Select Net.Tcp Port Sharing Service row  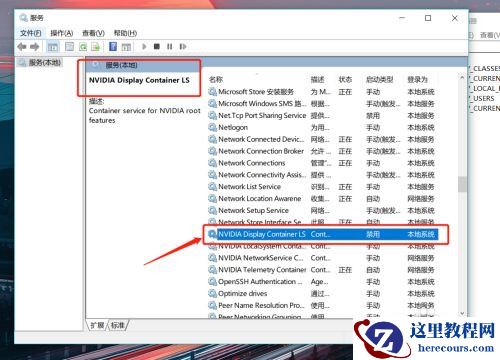point(322,116)
